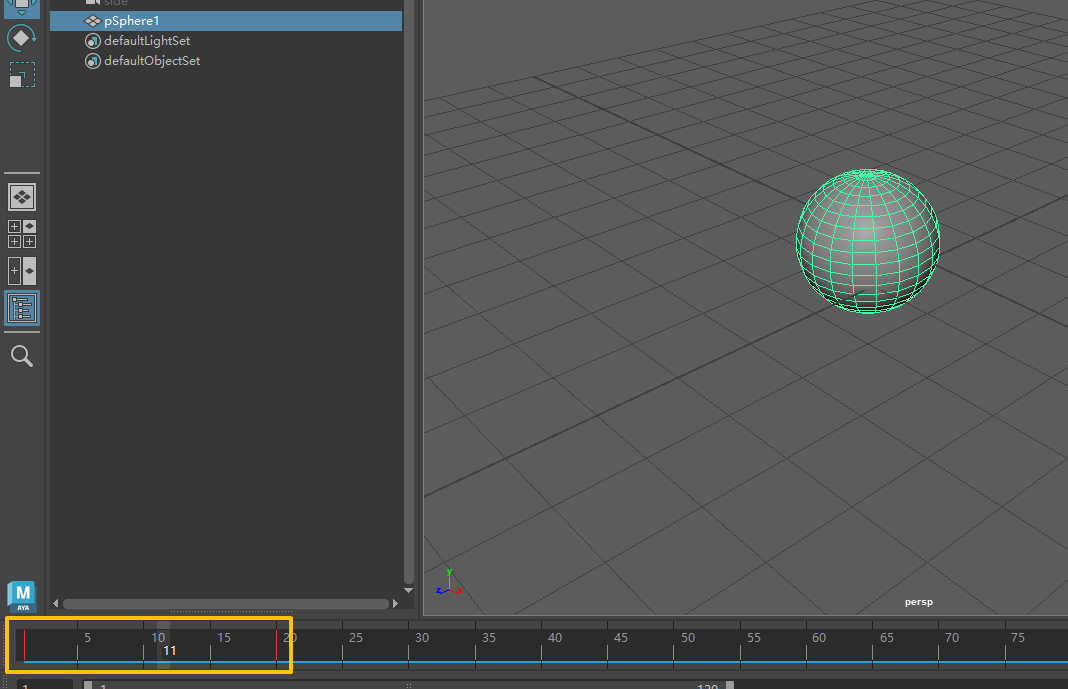Click the current frame 11 marker
Image resolution: width=1068 pixels, height=689 pixels.
[163, 645]
